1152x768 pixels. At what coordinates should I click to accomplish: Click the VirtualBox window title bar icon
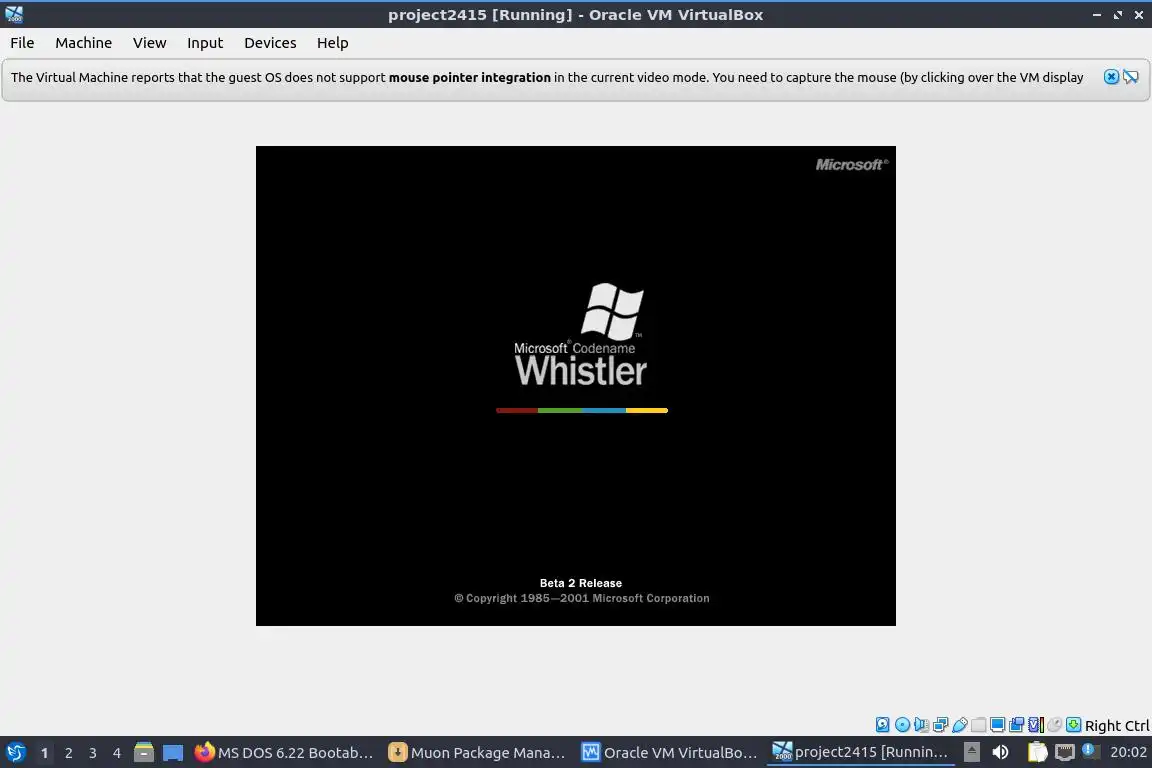click(x=14, y=15)
